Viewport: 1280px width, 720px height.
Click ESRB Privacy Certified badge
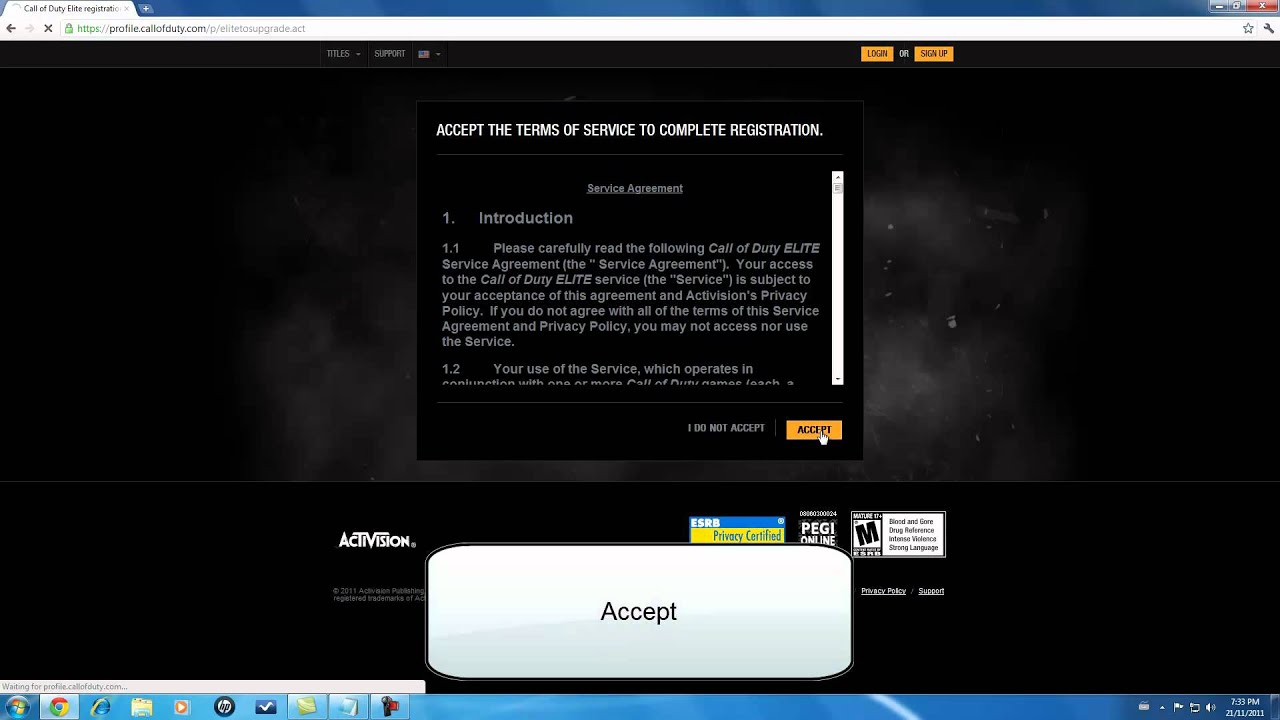pos(737,530)
